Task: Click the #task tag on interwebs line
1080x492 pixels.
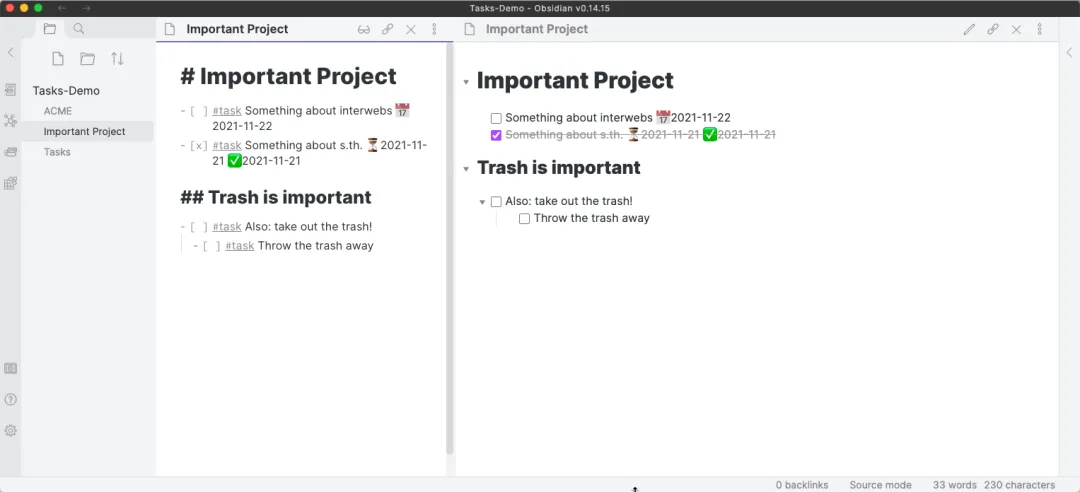Action: (227, 110)
